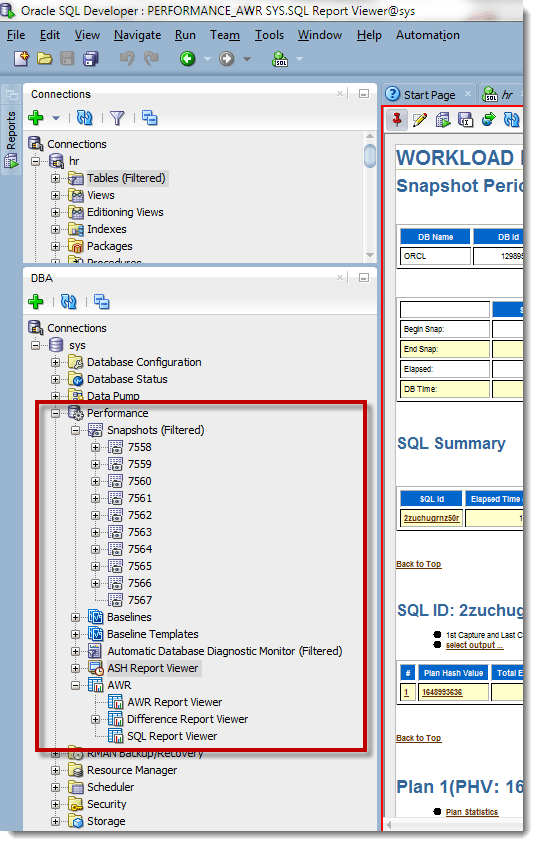Expand the Difference Report Viewer node
This screenshot has height=846, width=538.
pyautogui.click(x=96, y=719)
